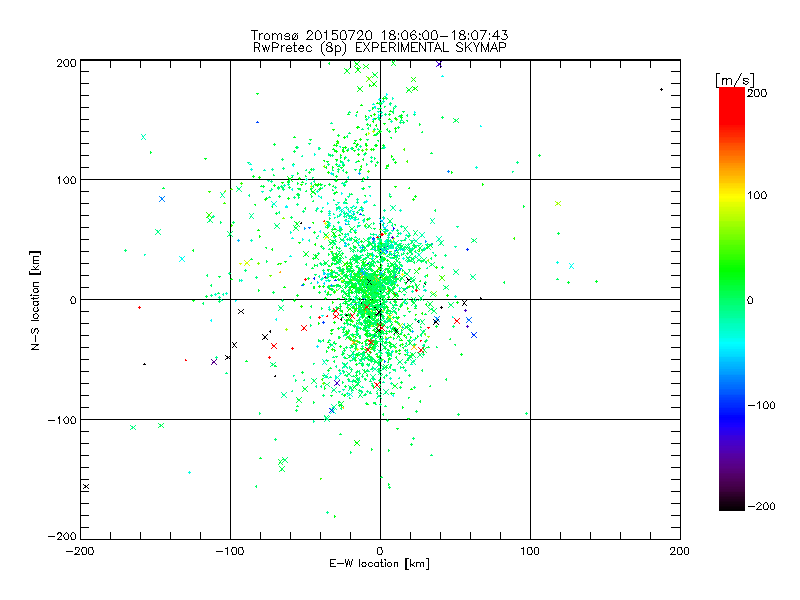Click the y-axis tick label "−200"
Image resolution: width=800 pixels, height=600 pixels.
pos(62,536)
